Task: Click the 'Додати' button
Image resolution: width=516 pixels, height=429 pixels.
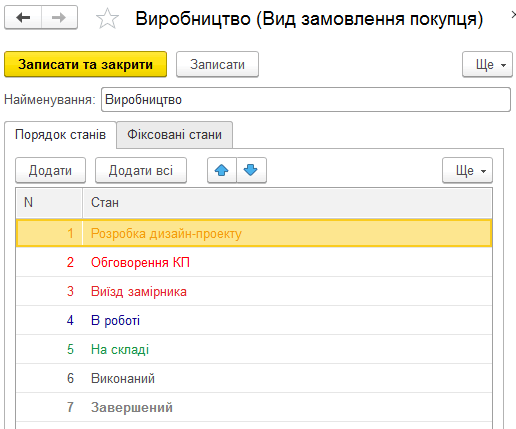Action: tap(50, 170)
